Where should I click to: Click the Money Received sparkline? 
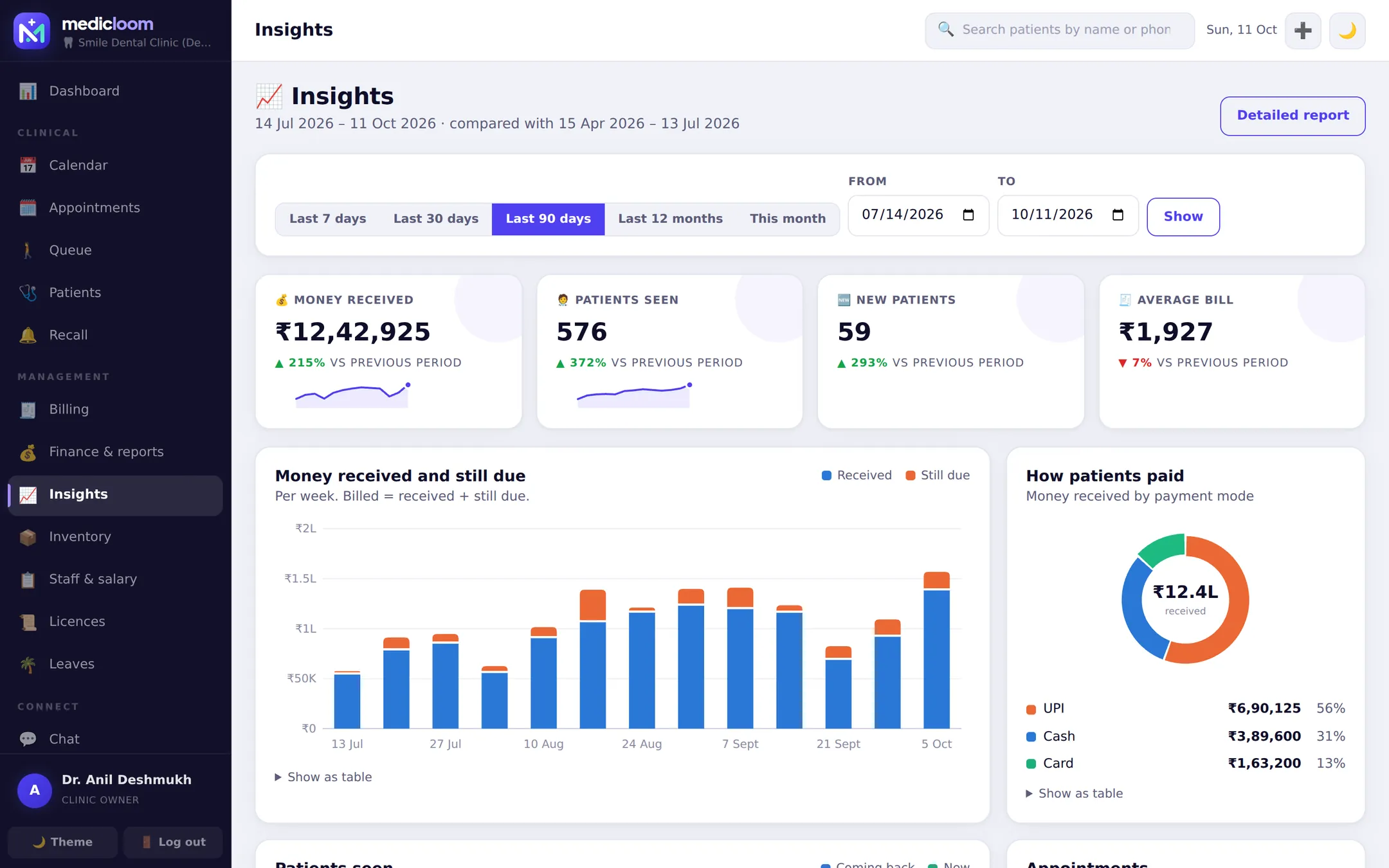coord(352,395)
